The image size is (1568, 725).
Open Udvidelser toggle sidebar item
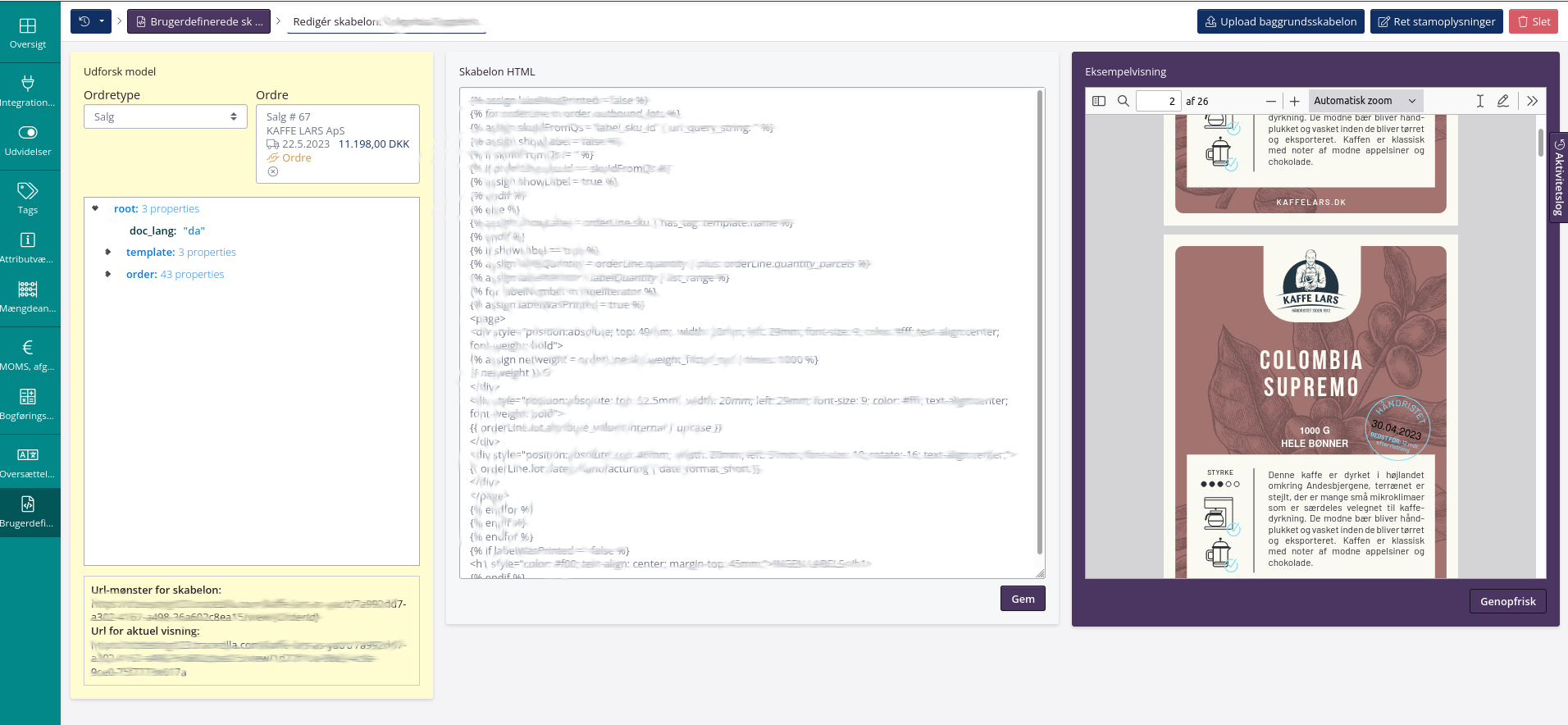pyautogui.click(x=28, y=140)
